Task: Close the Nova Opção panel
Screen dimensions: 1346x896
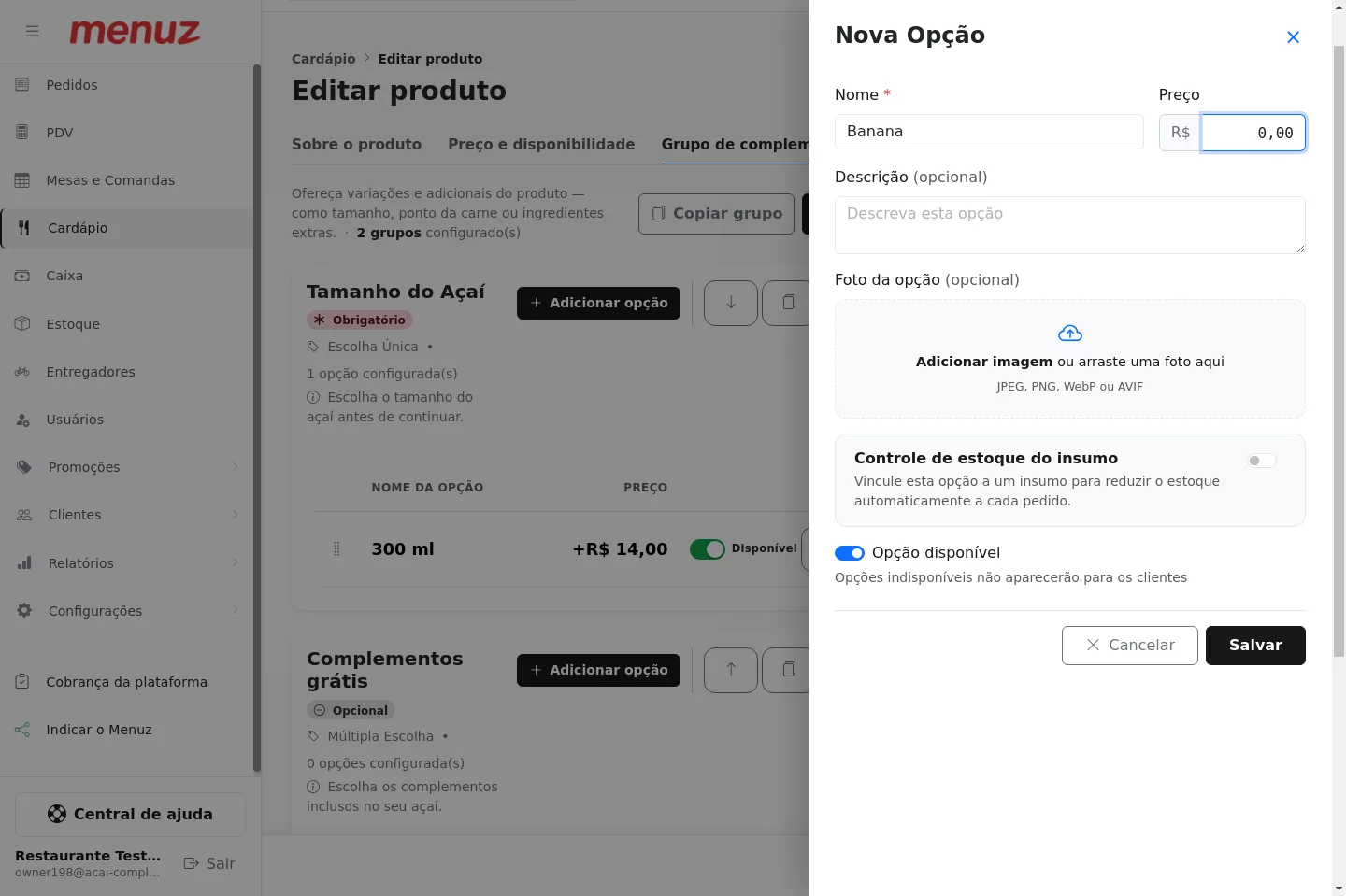Action: pos(1293,37)
